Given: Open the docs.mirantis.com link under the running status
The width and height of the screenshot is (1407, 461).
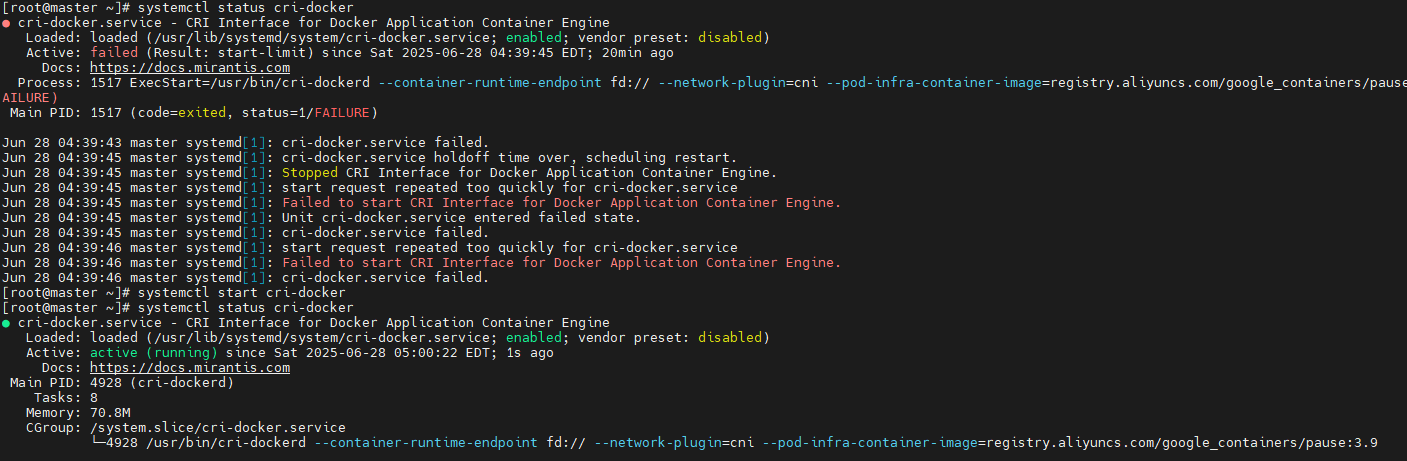Looking at the screenshot, I should coord(190,368).
